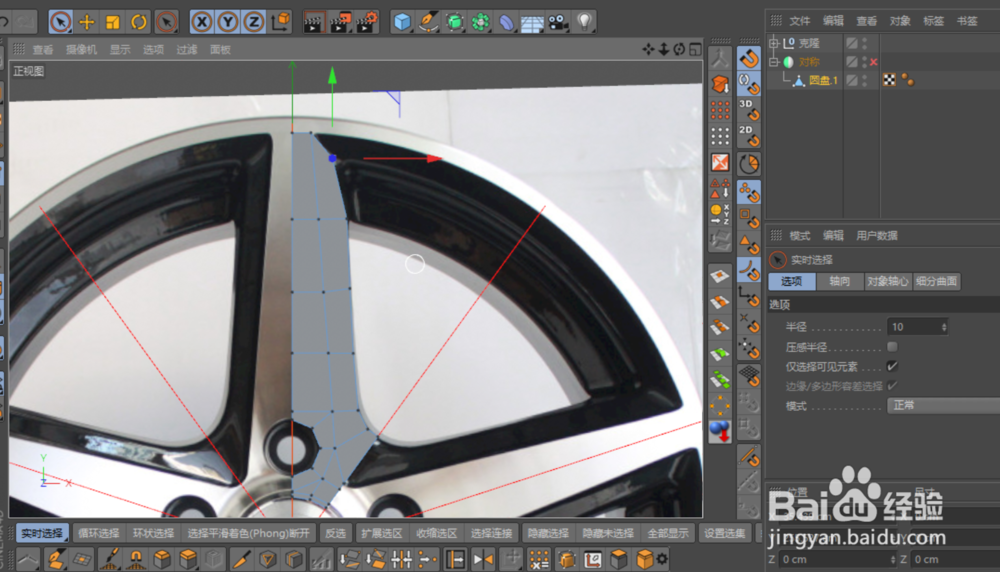Viewport: 1000px width, 572px height.
Task: Switch to 对象轴心 tab
Action: pyautogui.click(x=887, y=281)
